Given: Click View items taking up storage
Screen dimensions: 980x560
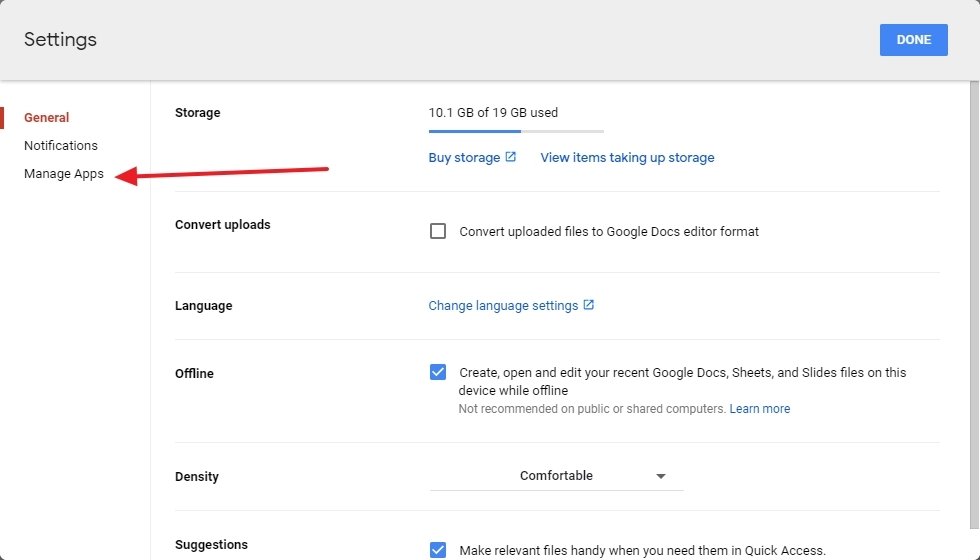Looking at the screenshot, I should (x=627, y=158).
